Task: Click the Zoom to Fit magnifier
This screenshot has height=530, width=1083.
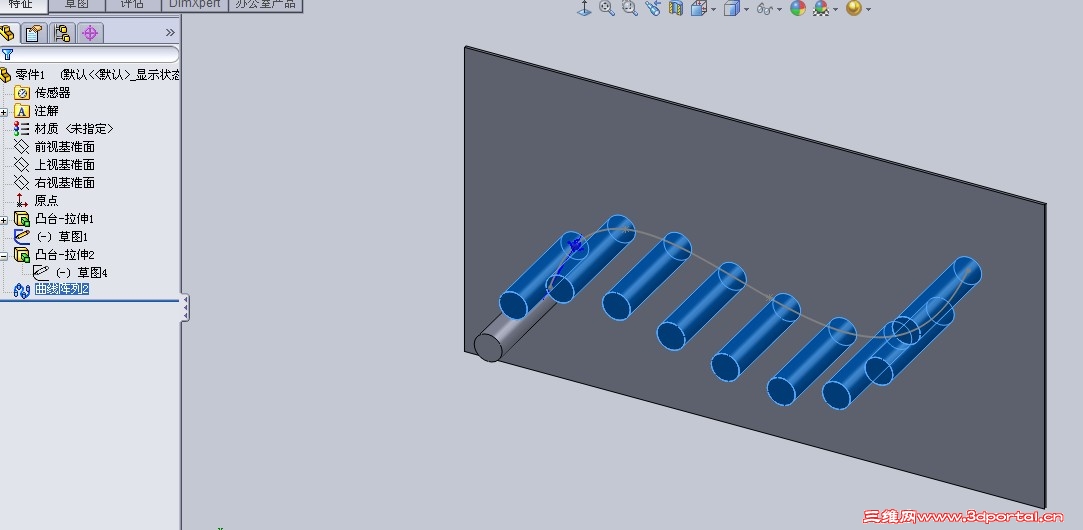Action: 607,8
